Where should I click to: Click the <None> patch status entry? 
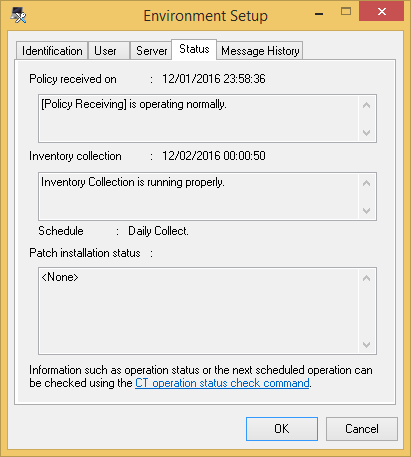(60, 277)
